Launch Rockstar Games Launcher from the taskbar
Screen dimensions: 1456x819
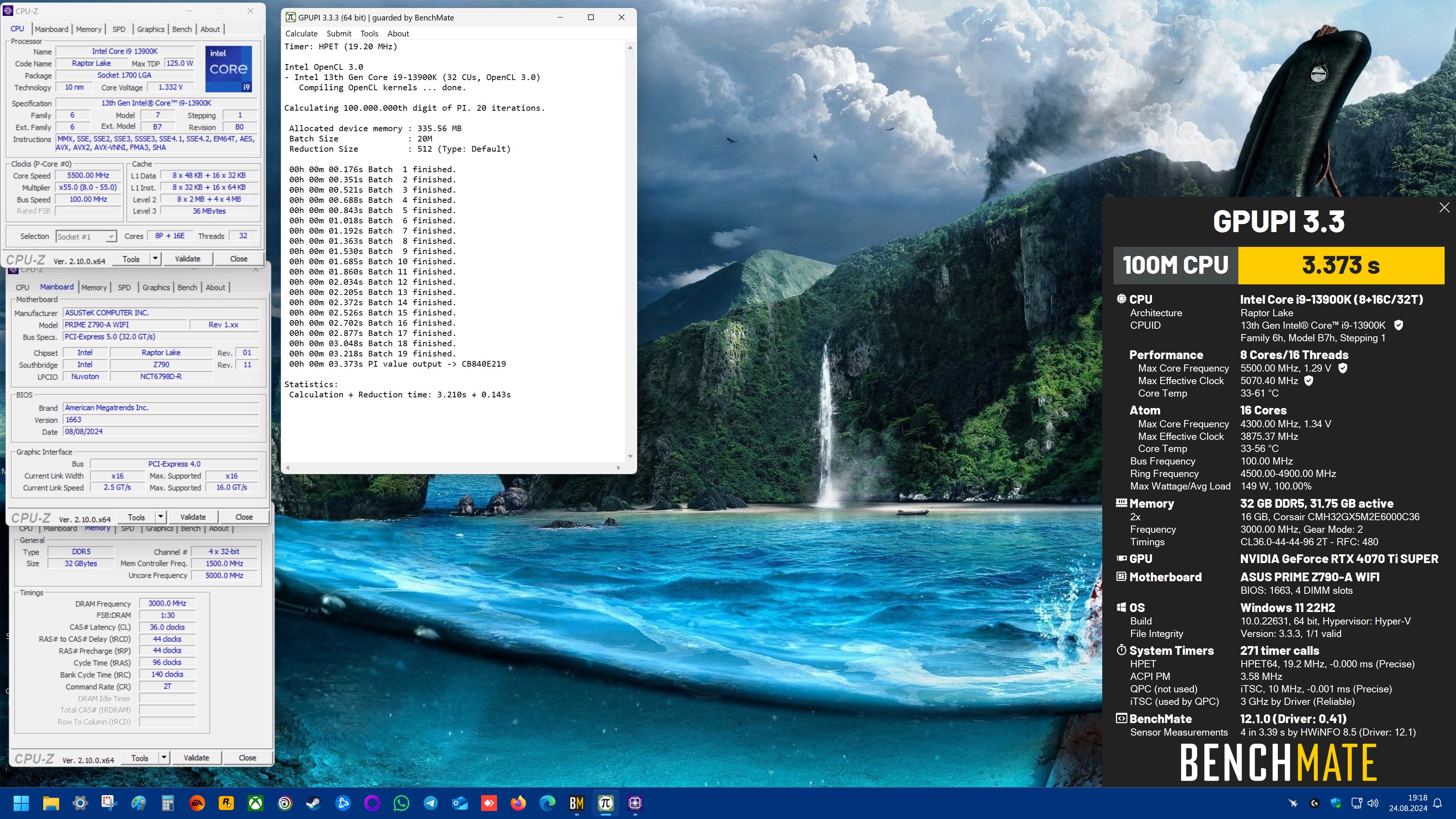pyautogui.click(x=226, y=803)
